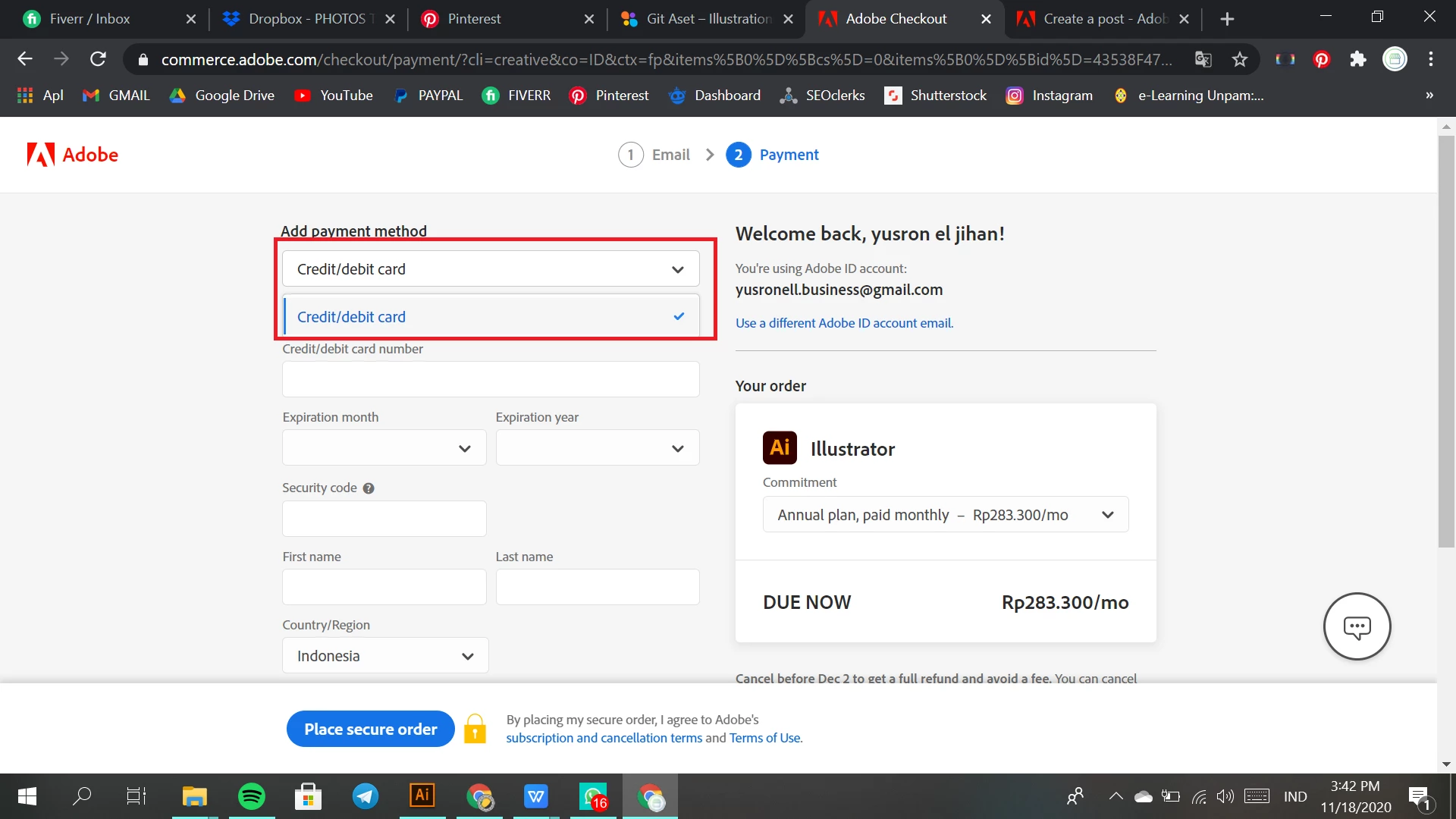Switch to the Dropbox - PHOTOS tab
This screenshot has width=1456, height=819.
point(306,19)
